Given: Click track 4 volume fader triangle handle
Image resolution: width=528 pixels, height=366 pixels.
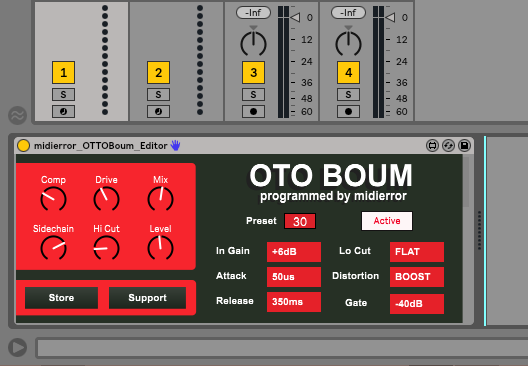Looking at the screenshot, I should (x=390, y=18).
